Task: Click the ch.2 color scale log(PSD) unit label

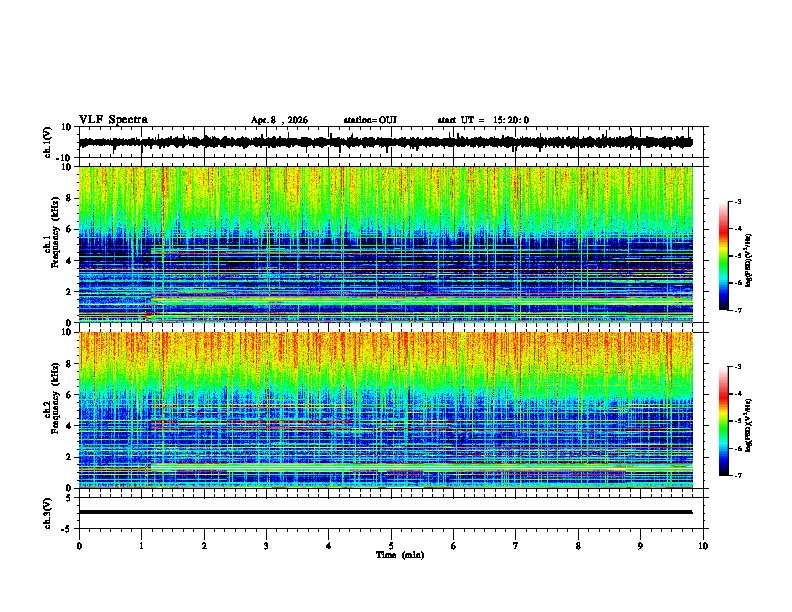Action: point(749,425)
